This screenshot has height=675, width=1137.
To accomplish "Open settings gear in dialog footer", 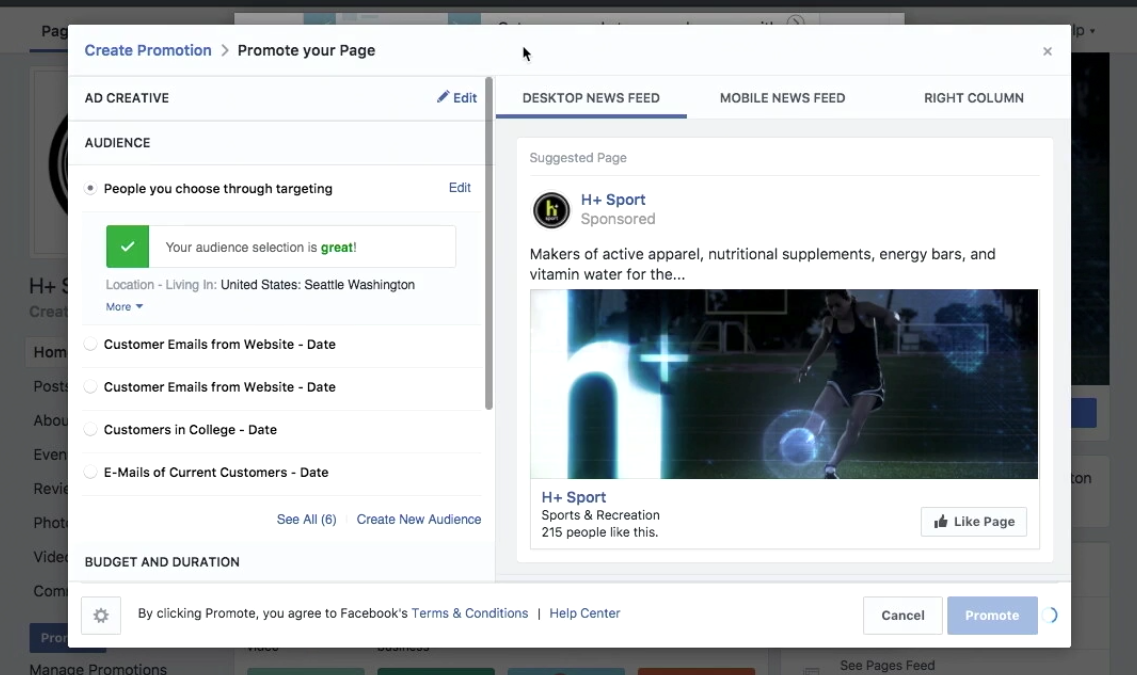I will tap(101, 616).
